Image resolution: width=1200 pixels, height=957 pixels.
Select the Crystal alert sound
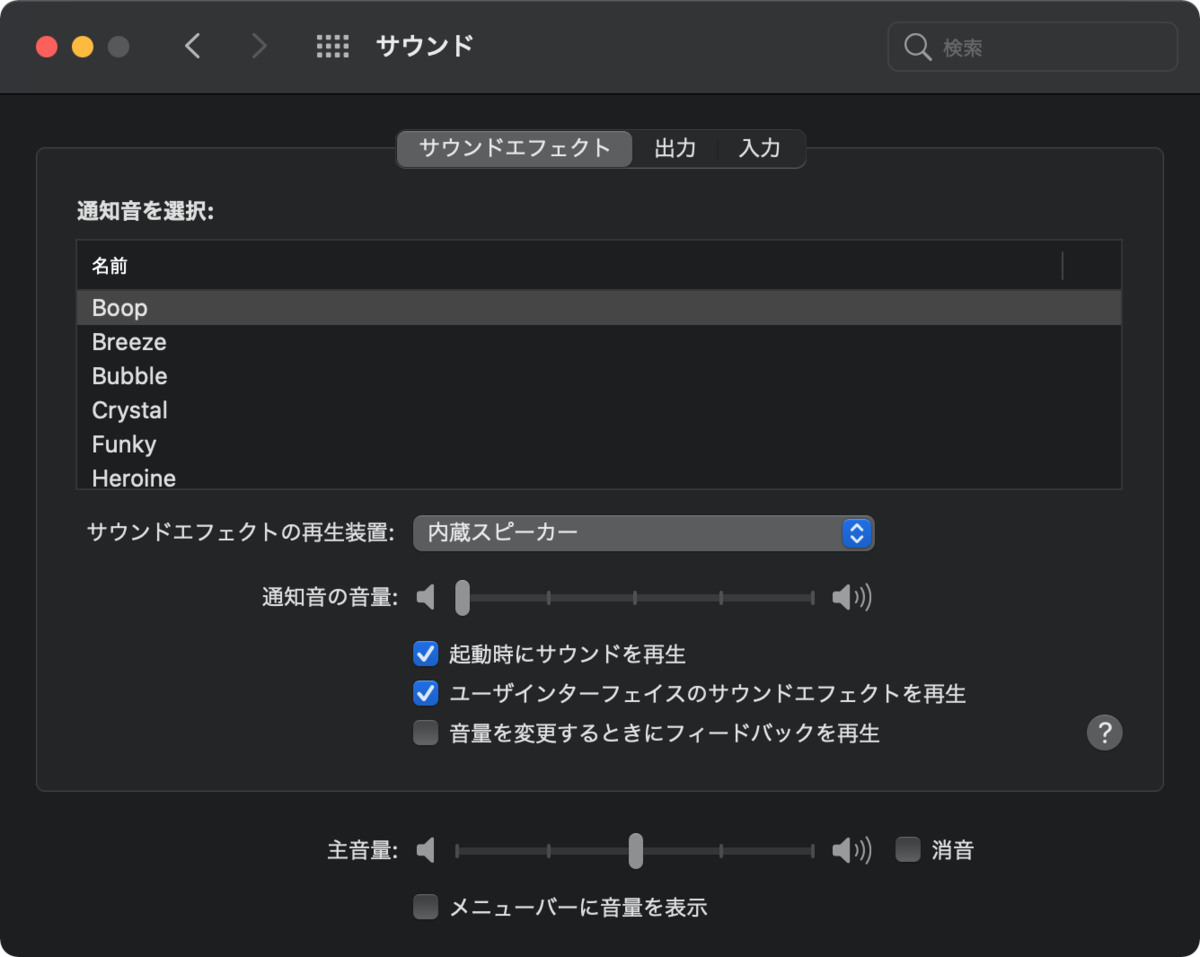pyautogui.click(x=129, y=410)
